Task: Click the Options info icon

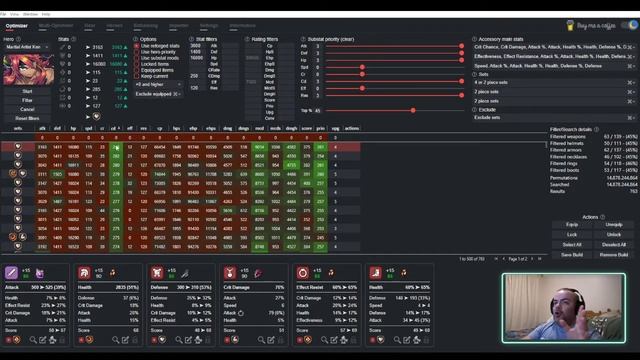Action: tap(136, 39)
